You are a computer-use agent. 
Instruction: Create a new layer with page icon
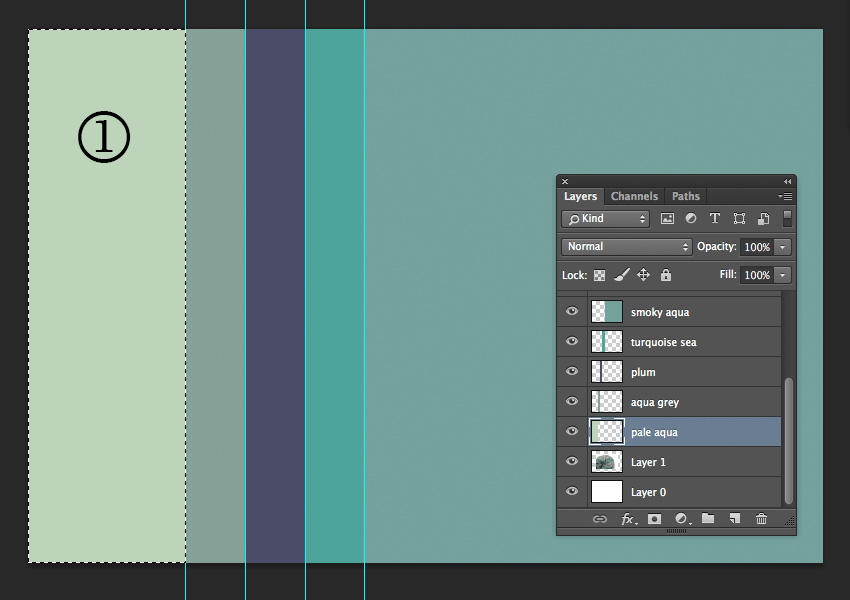pos(735,519)
